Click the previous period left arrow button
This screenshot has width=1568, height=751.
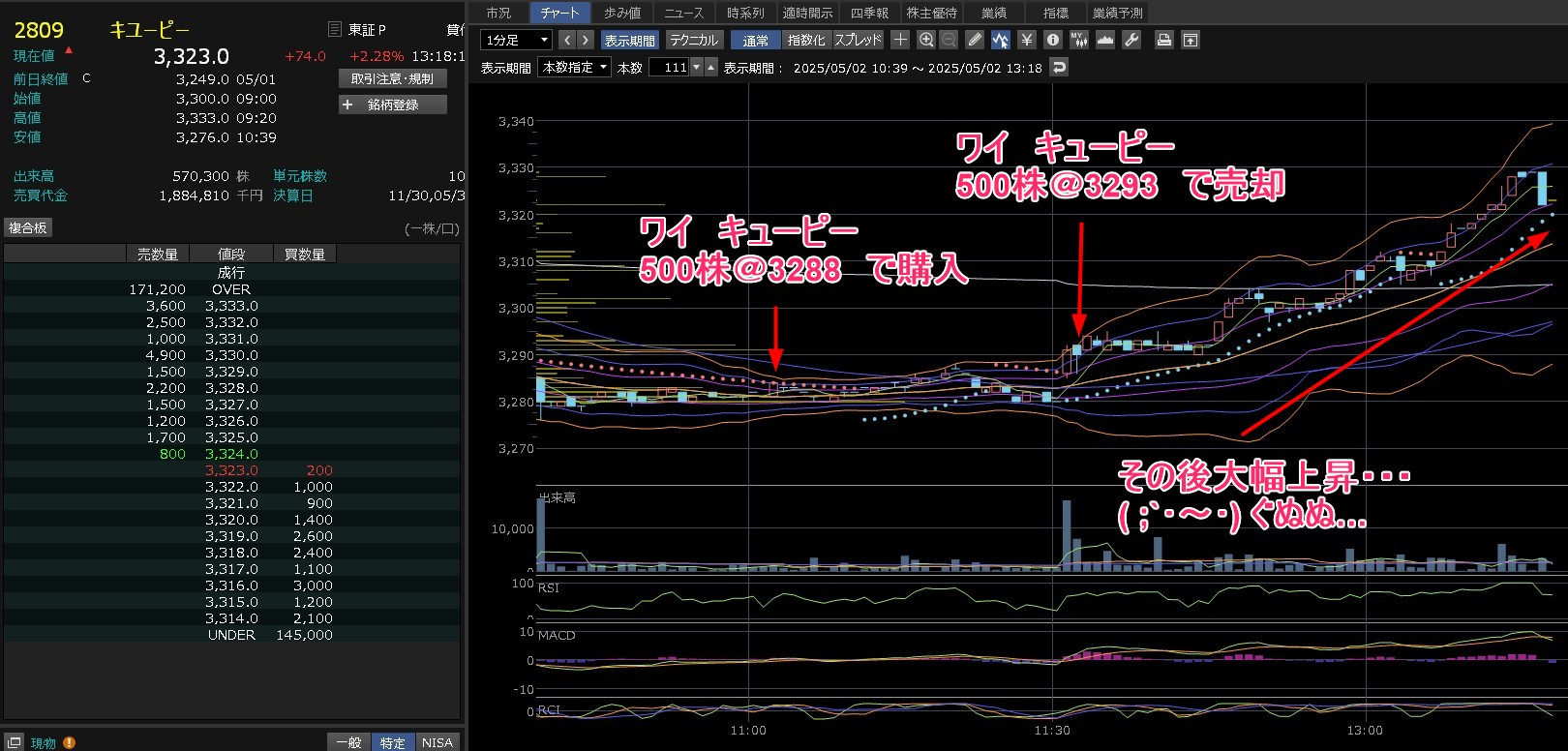tap(567, 40)
